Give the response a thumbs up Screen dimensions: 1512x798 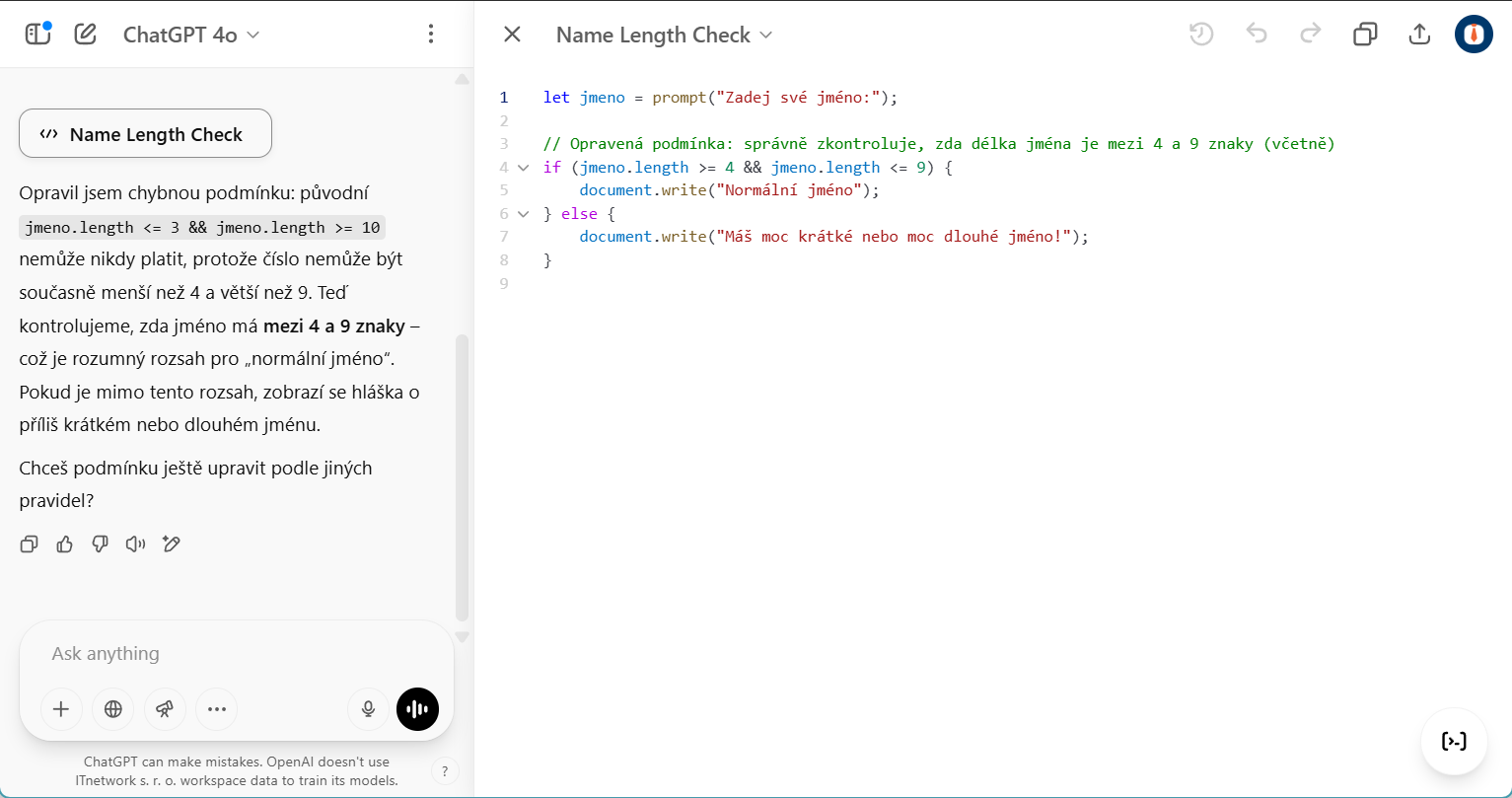click(65, 544)
